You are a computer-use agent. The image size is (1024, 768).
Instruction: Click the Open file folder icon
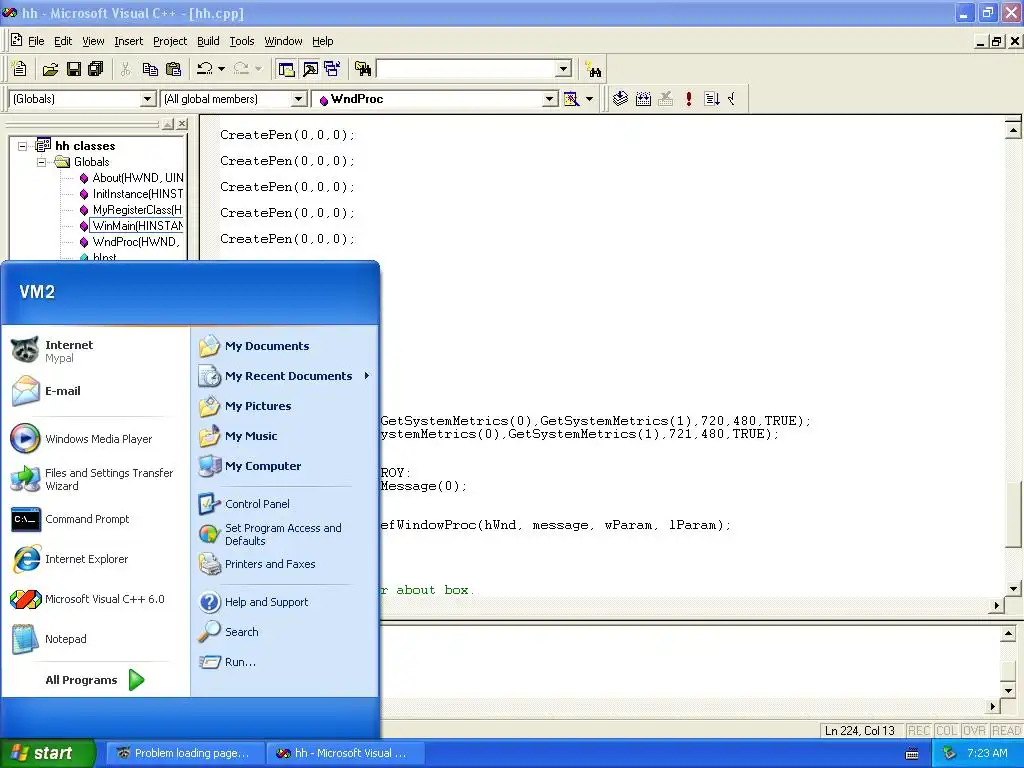click(50, 69)
